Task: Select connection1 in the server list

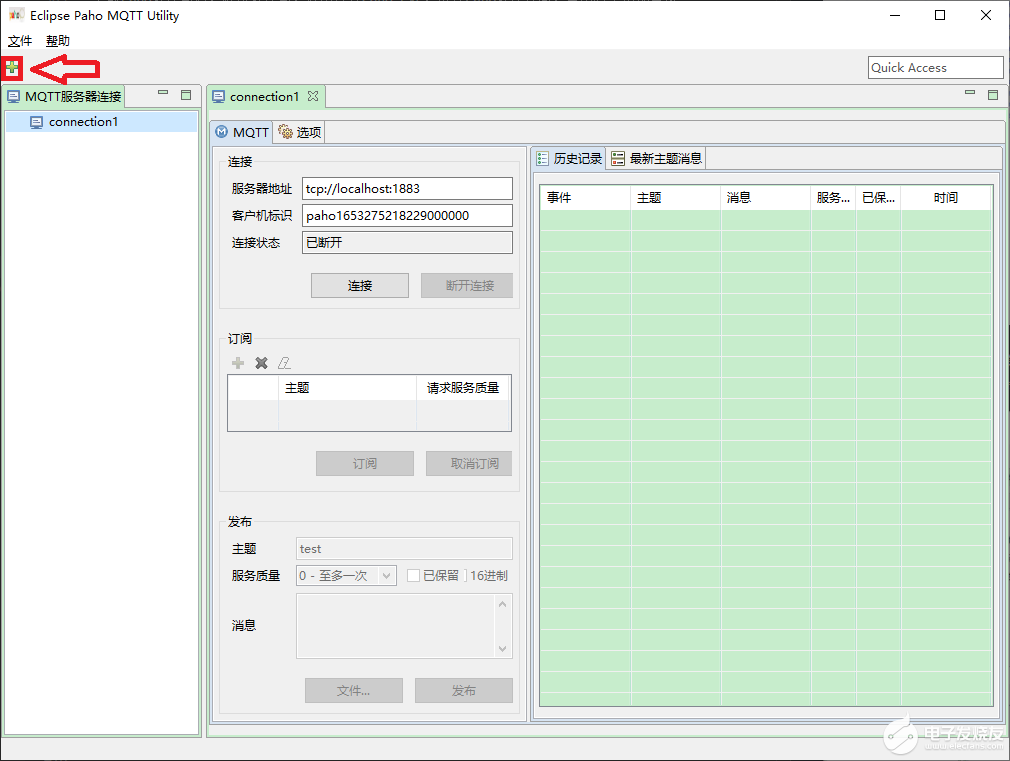Action: pos(83,122)
